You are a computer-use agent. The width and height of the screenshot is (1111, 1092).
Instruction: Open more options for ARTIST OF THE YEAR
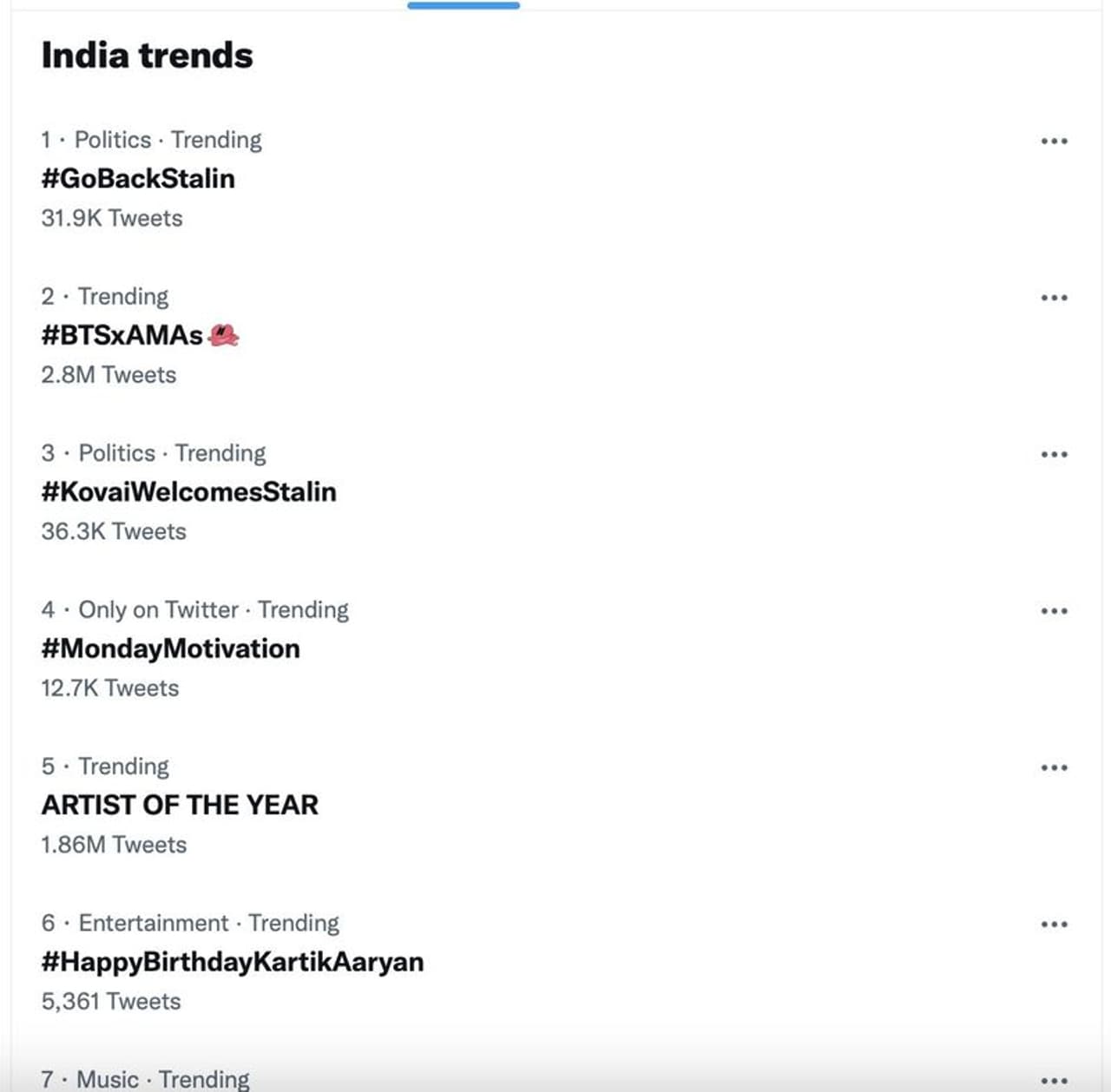[x=1054, y=768]
